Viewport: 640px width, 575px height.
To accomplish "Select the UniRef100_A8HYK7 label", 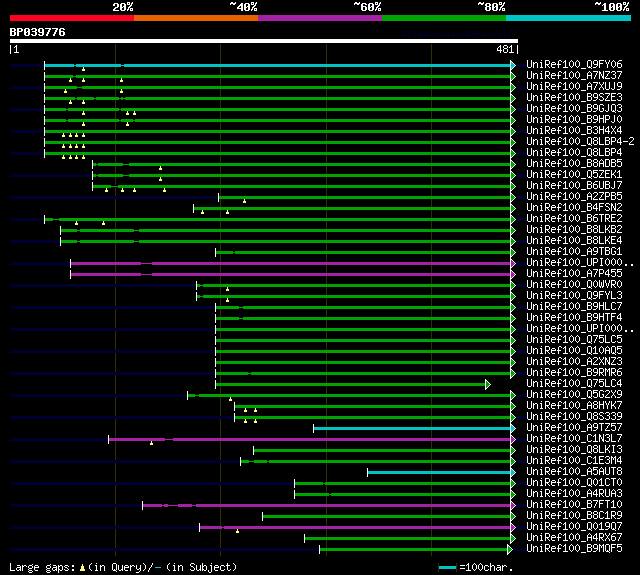I will (574, 406).
